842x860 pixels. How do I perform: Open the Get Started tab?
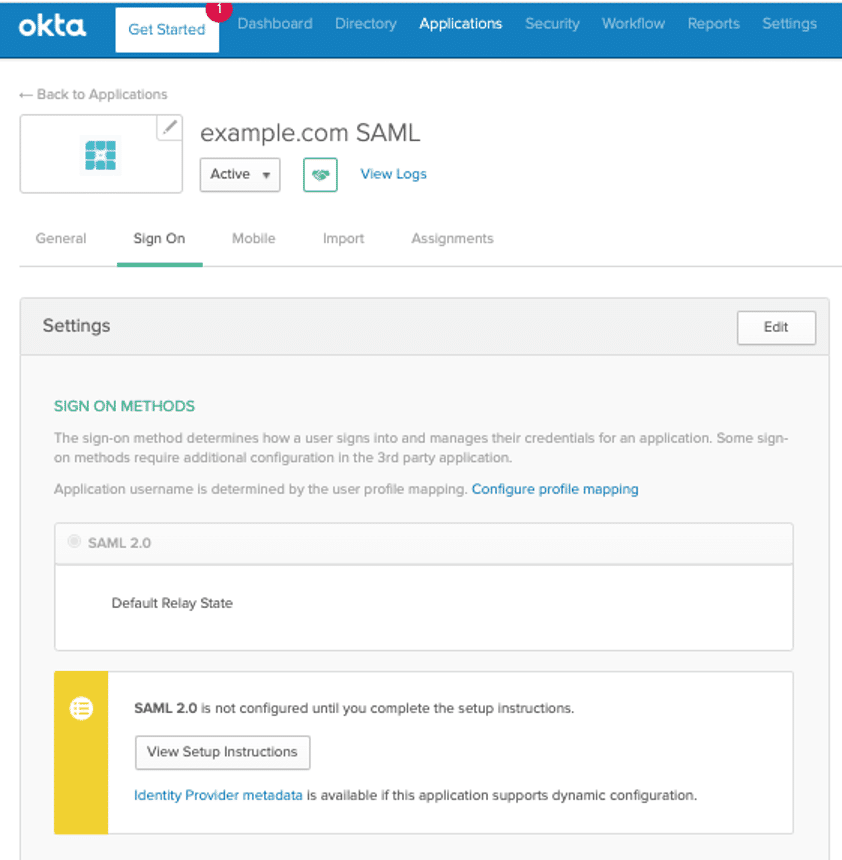click(x=167, y=29)
